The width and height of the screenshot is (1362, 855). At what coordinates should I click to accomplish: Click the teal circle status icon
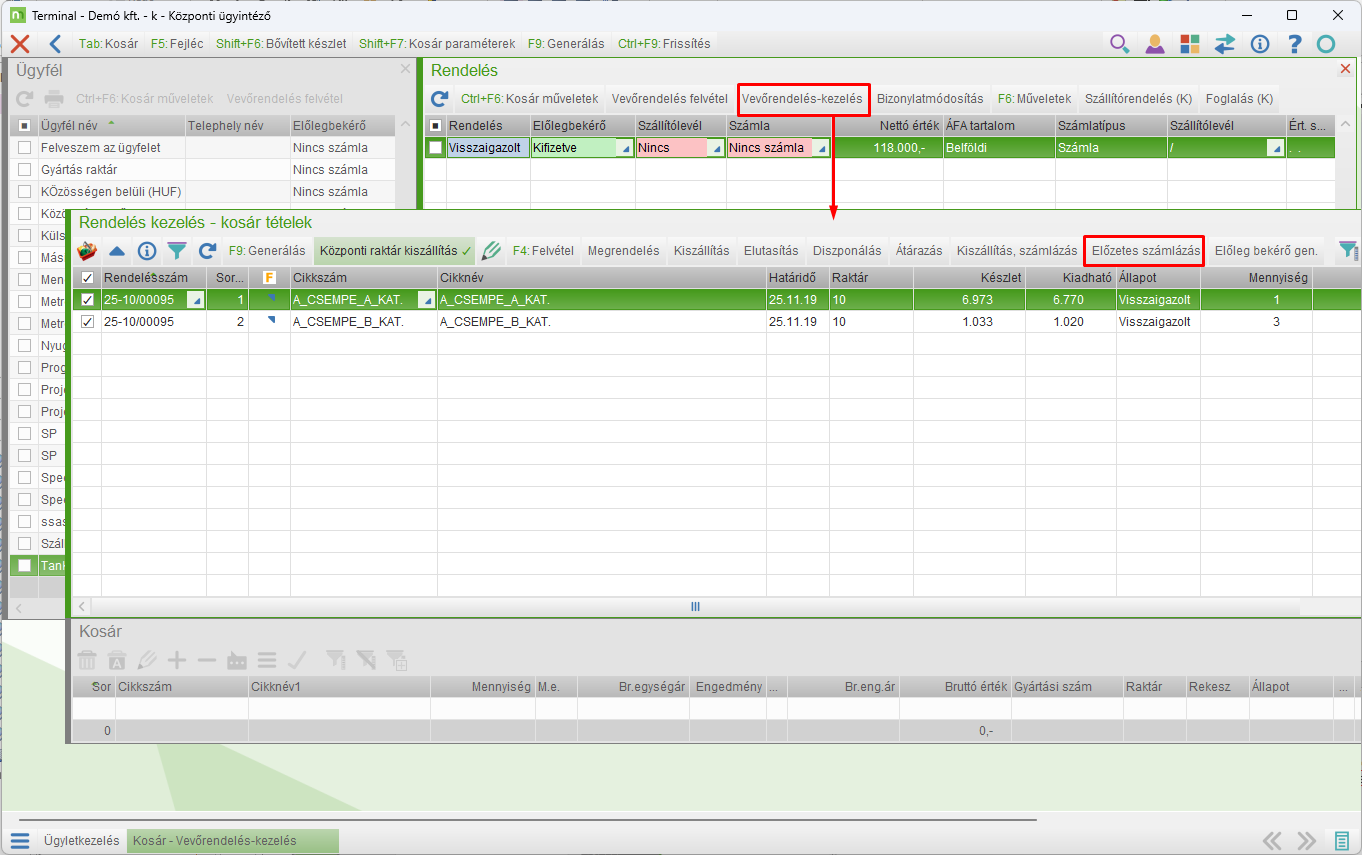click(x=1326, y=44)
